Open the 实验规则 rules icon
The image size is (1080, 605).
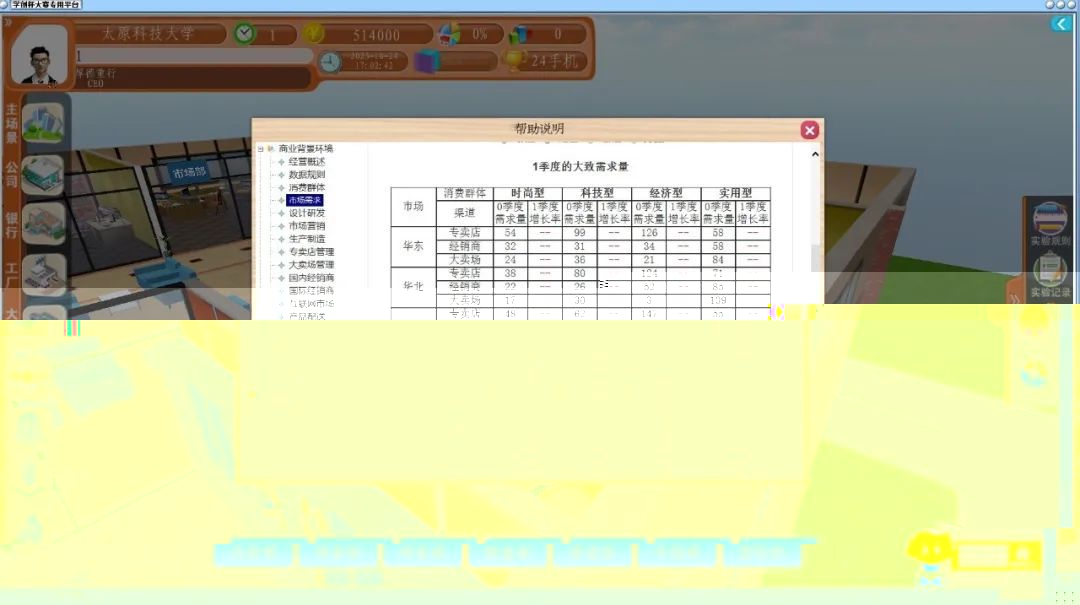click(1050, 219)
